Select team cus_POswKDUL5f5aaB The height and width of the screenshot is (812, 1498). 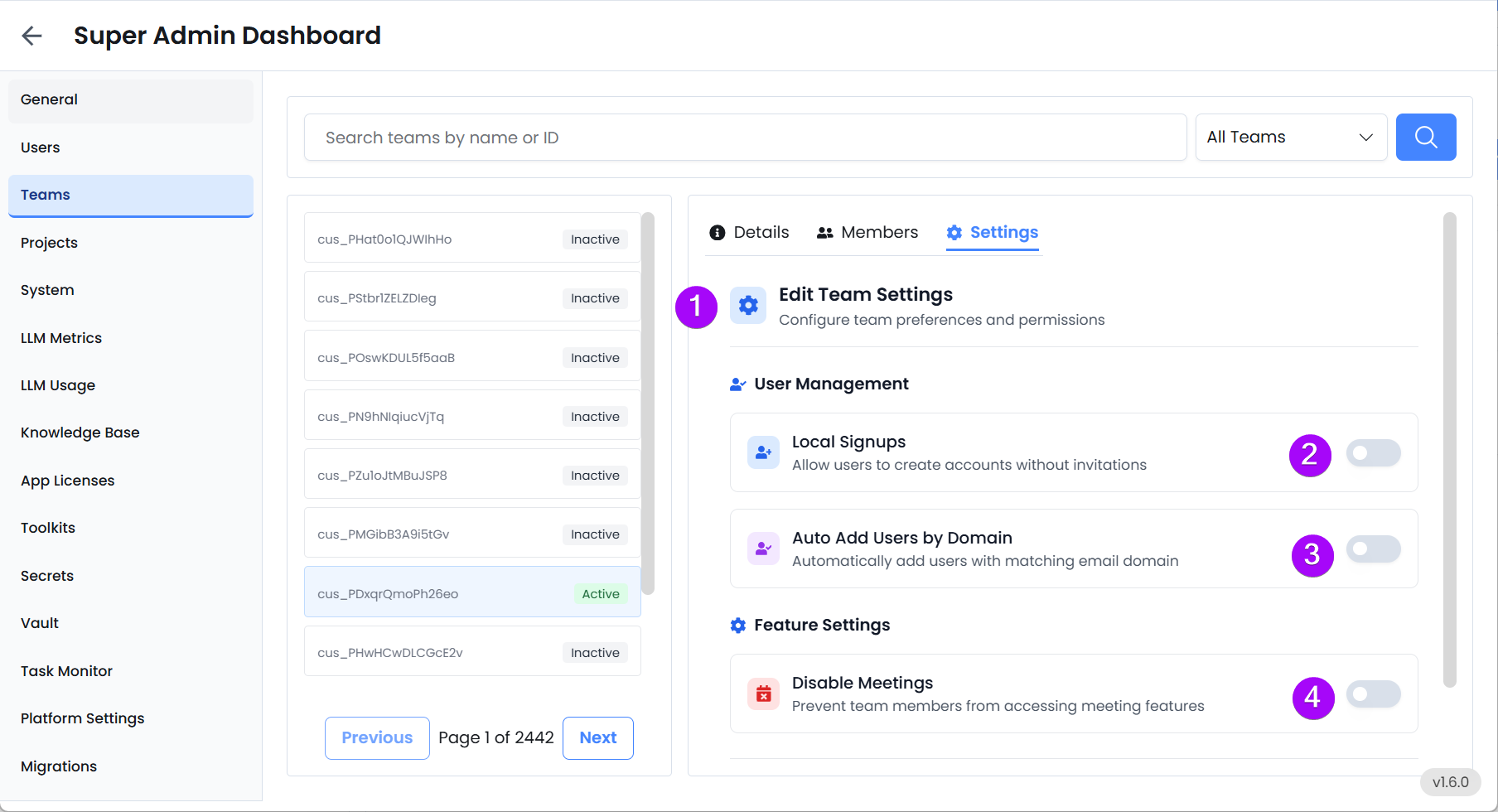tap(472, 357)
